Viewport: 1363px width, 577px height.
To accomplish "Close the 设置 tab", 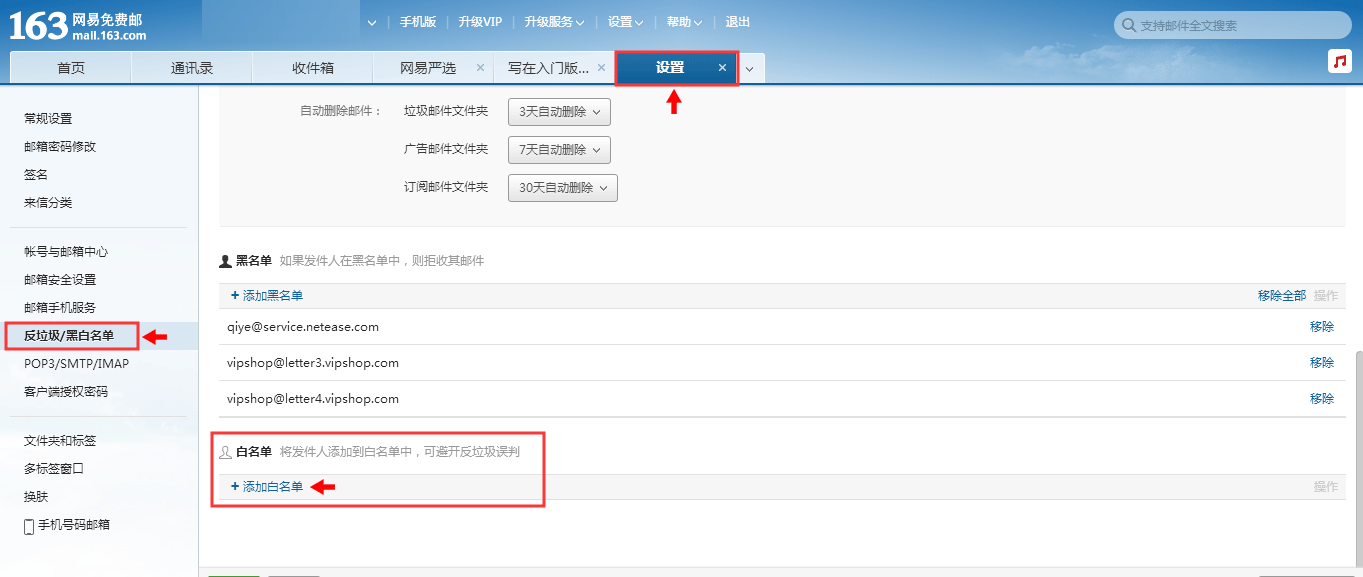I will 722,68.
